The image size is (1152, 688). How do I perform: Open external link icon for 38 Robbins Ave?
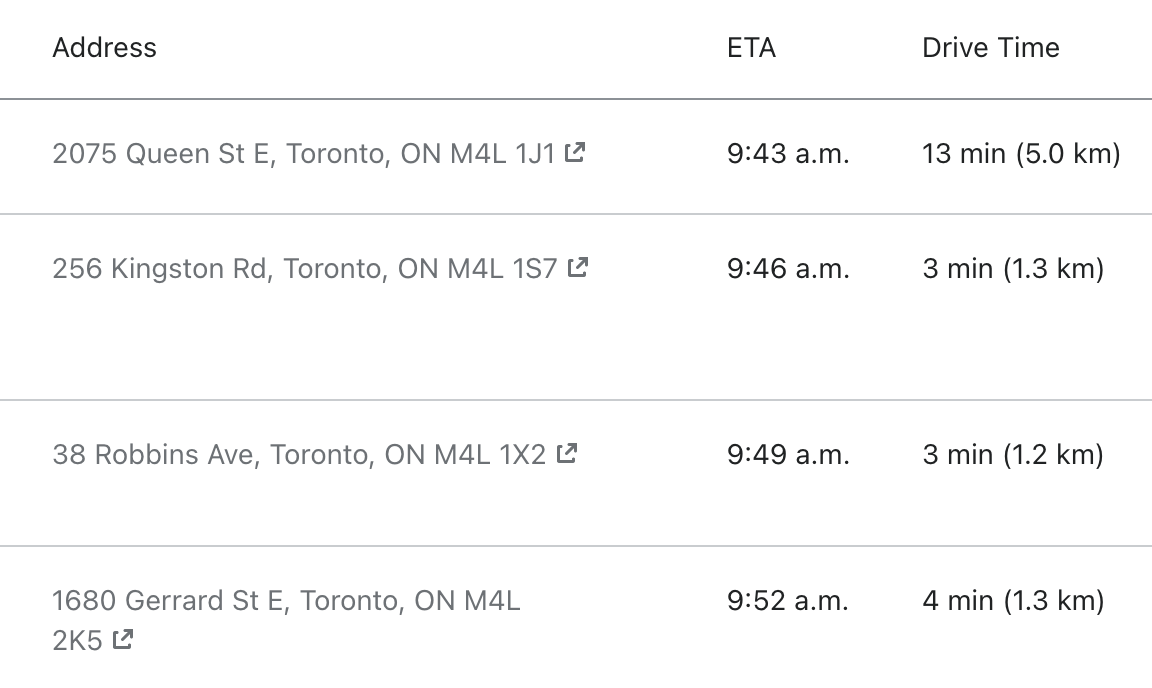coord(567,453)
